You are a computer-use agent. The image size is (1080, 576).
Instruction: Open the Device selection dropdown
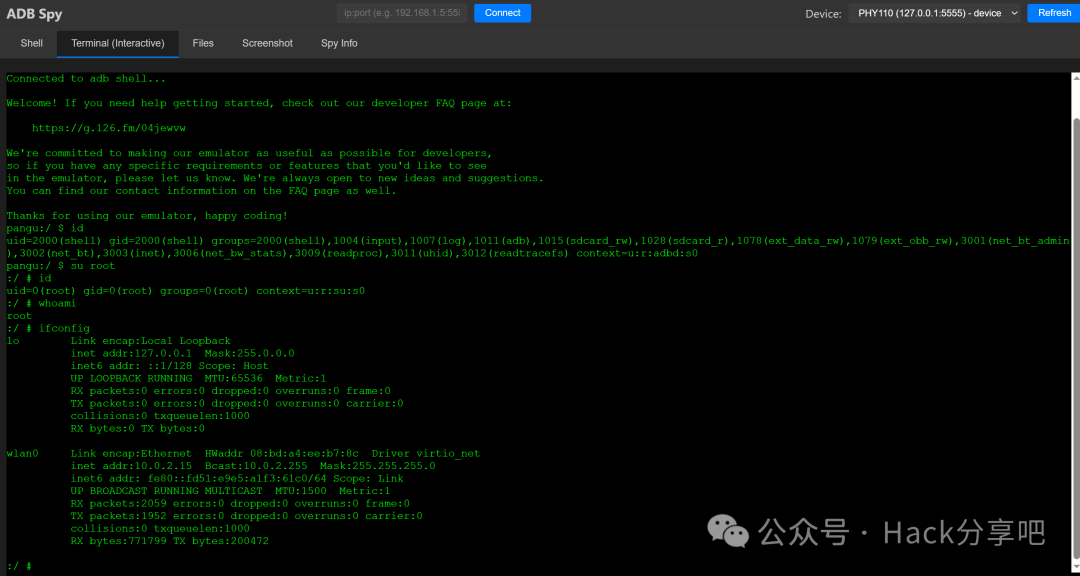pos(934,13)
